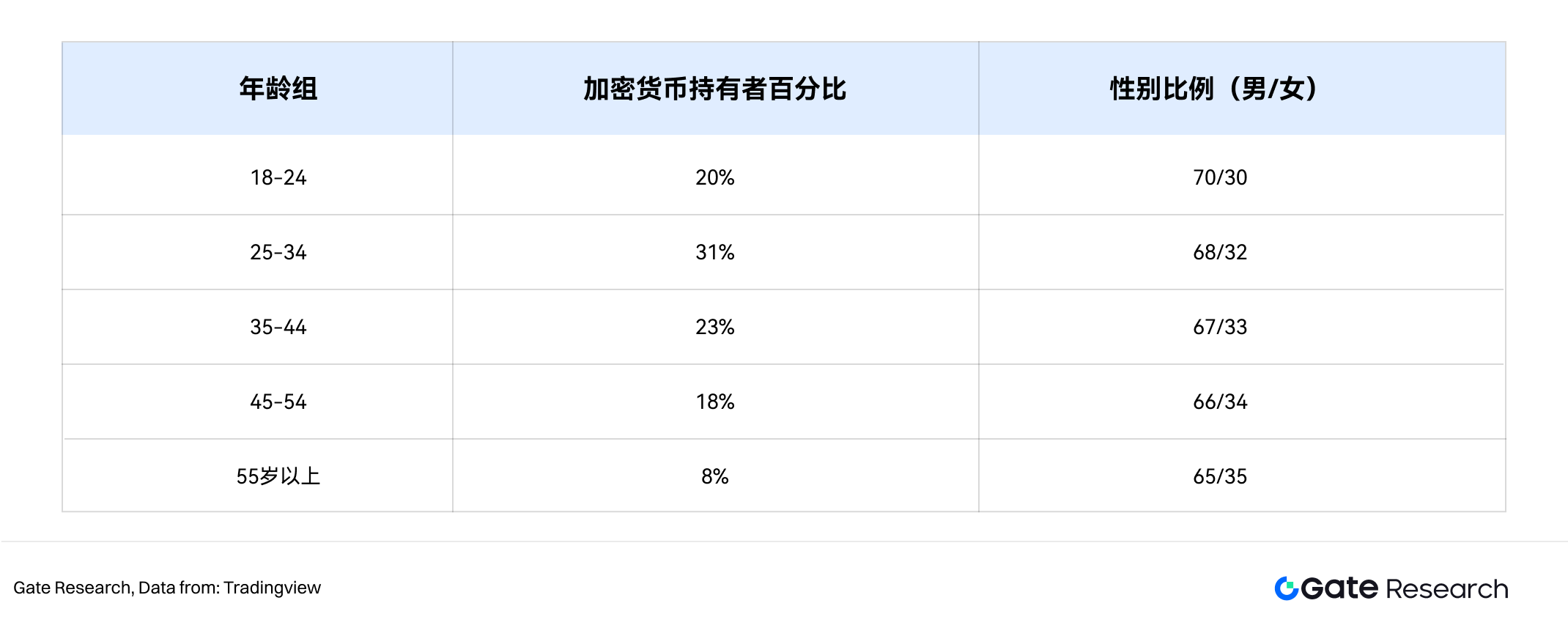Click the 25-34 age group cell
Image resolution: width=1568 pixels, height=636 pixels.
pos(278,252)
